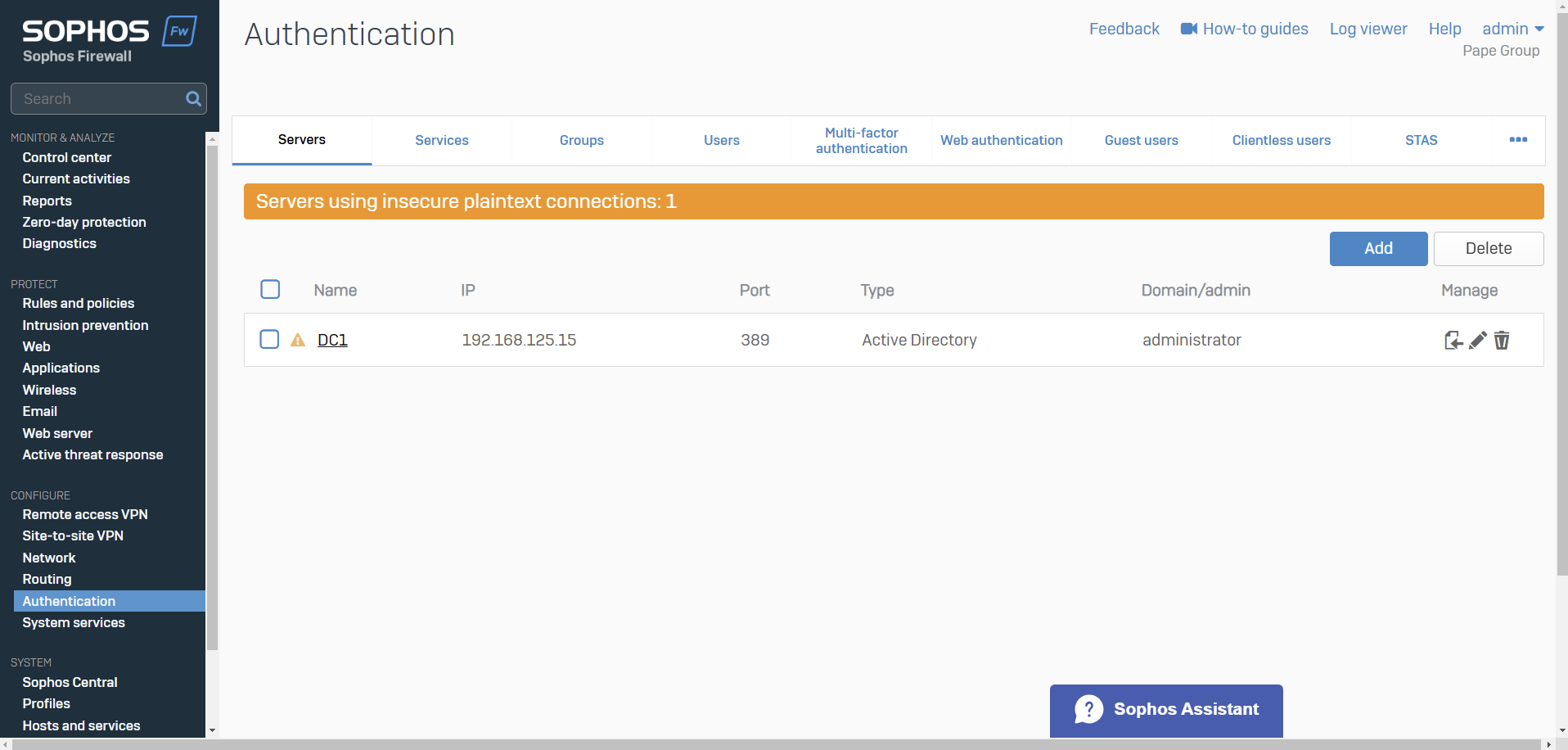Open the Multi-factor authentication tab
1568x750 pixels.
pyautogui.click(x=862, y=140)
